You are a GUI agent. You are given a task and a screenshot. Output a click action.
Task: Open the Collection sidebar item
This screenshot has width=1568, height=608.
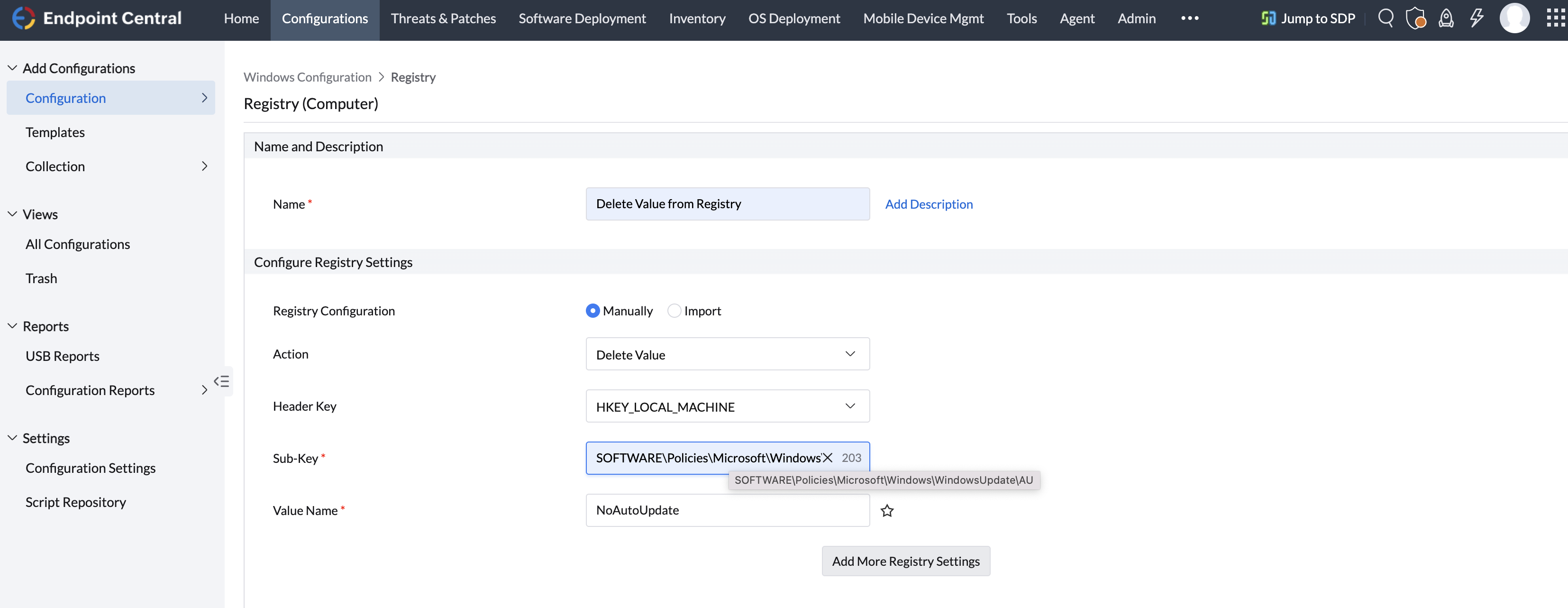(55, 166)
